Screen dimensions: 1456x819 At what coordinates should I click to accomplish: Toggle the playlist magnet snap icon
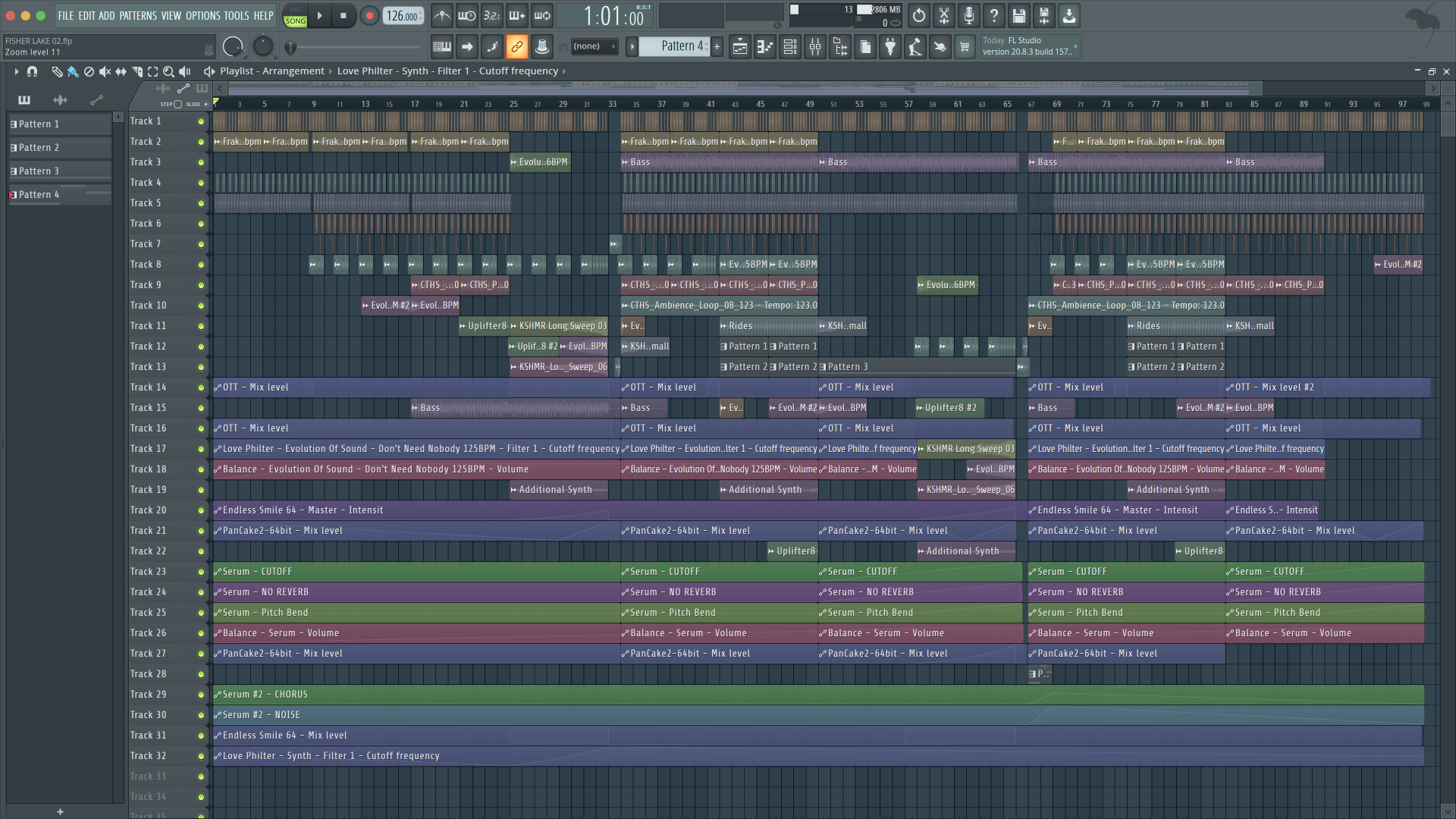[x=32, y=71]
